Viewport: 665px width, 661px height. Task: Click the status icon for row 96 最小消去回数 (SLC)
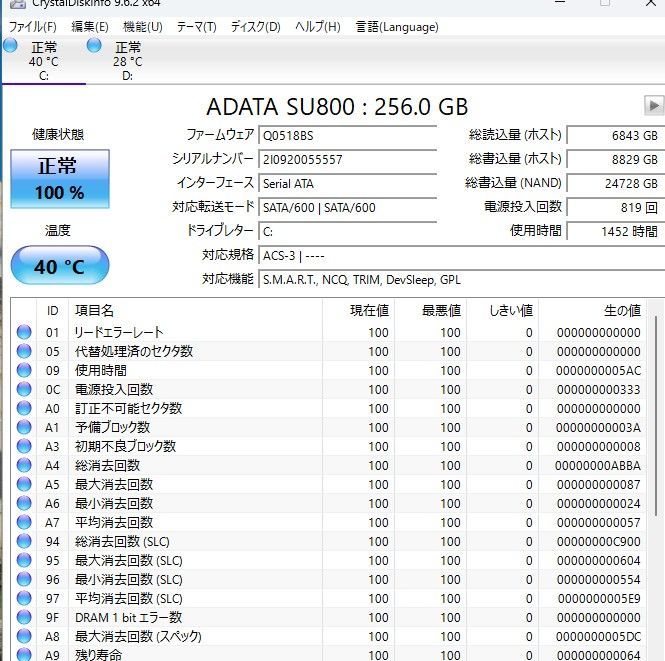click(x=24, y=579)
